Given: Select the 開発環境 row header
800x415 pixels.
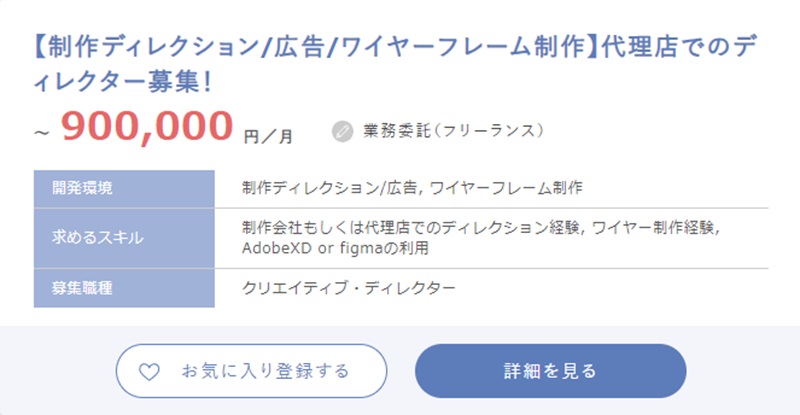Looking at the screenshot, I should tap(82, 188).
